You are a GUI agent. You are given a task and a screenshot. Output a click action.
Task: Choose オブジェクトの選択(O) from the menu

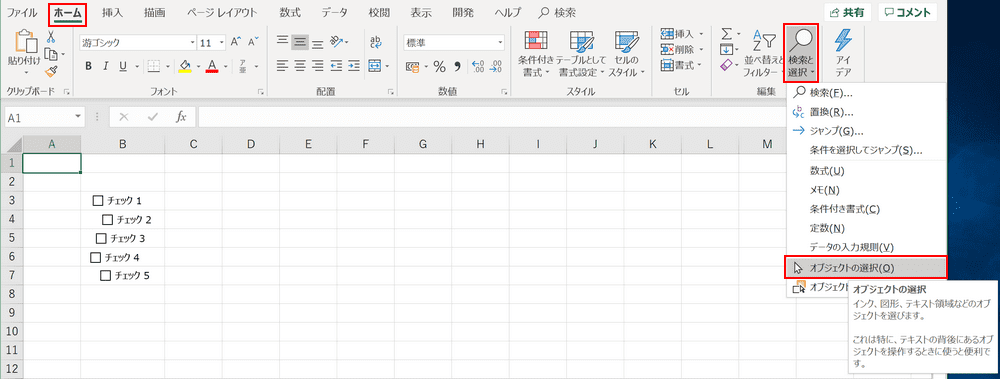[865, 267]
